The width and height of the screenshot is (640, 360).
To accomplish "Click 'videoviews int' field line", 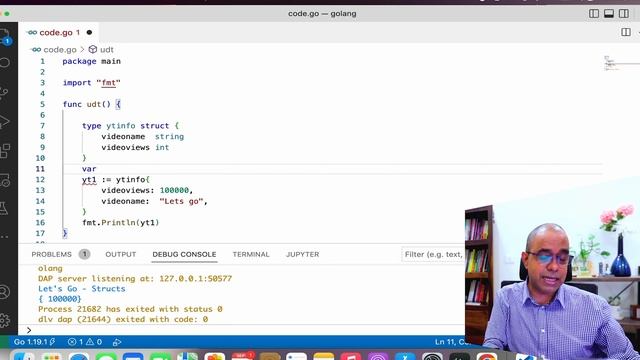I will [135, 147].
